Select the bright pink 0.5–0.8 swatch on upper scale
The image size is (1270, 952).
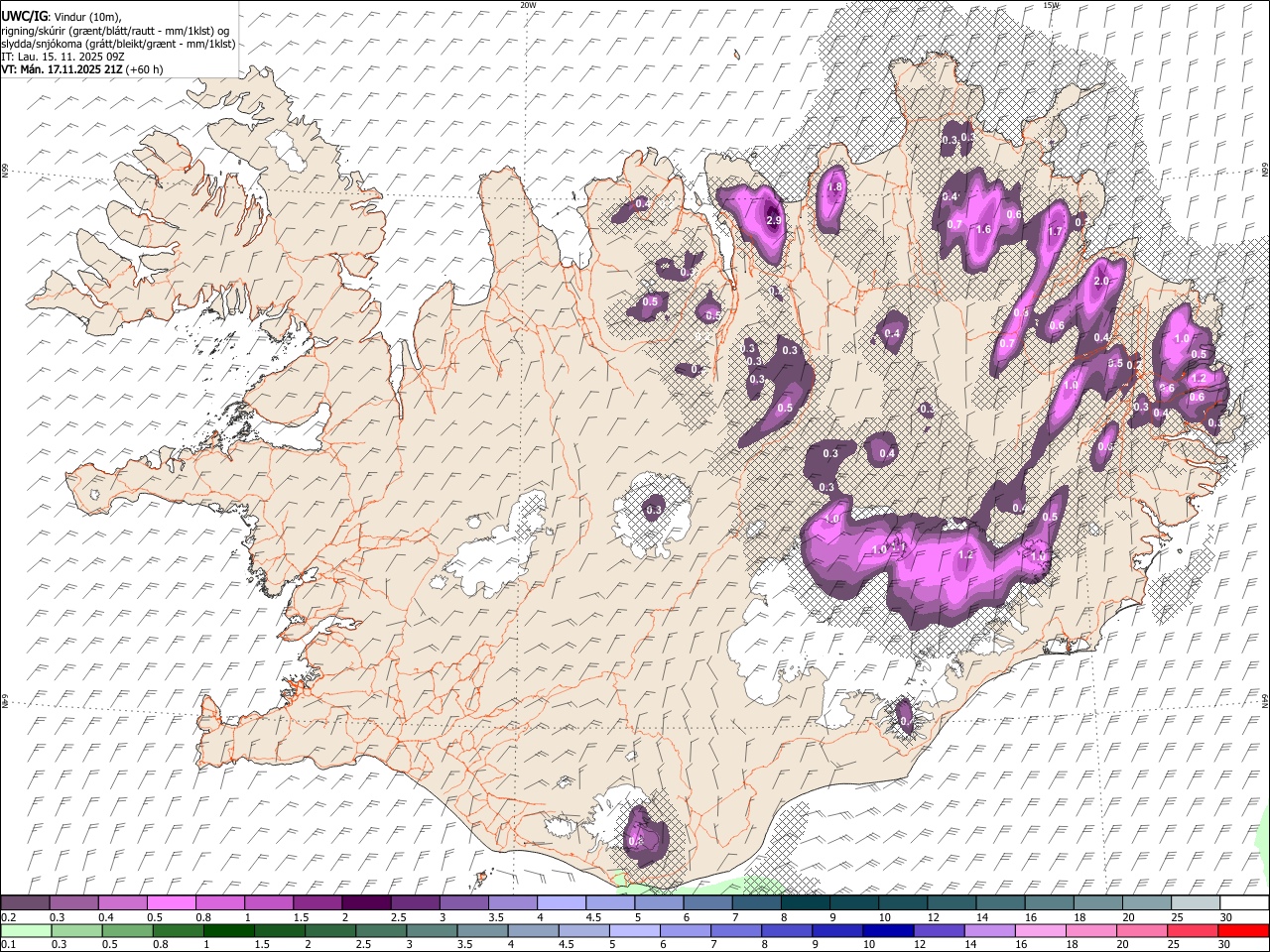coord(171,903)
